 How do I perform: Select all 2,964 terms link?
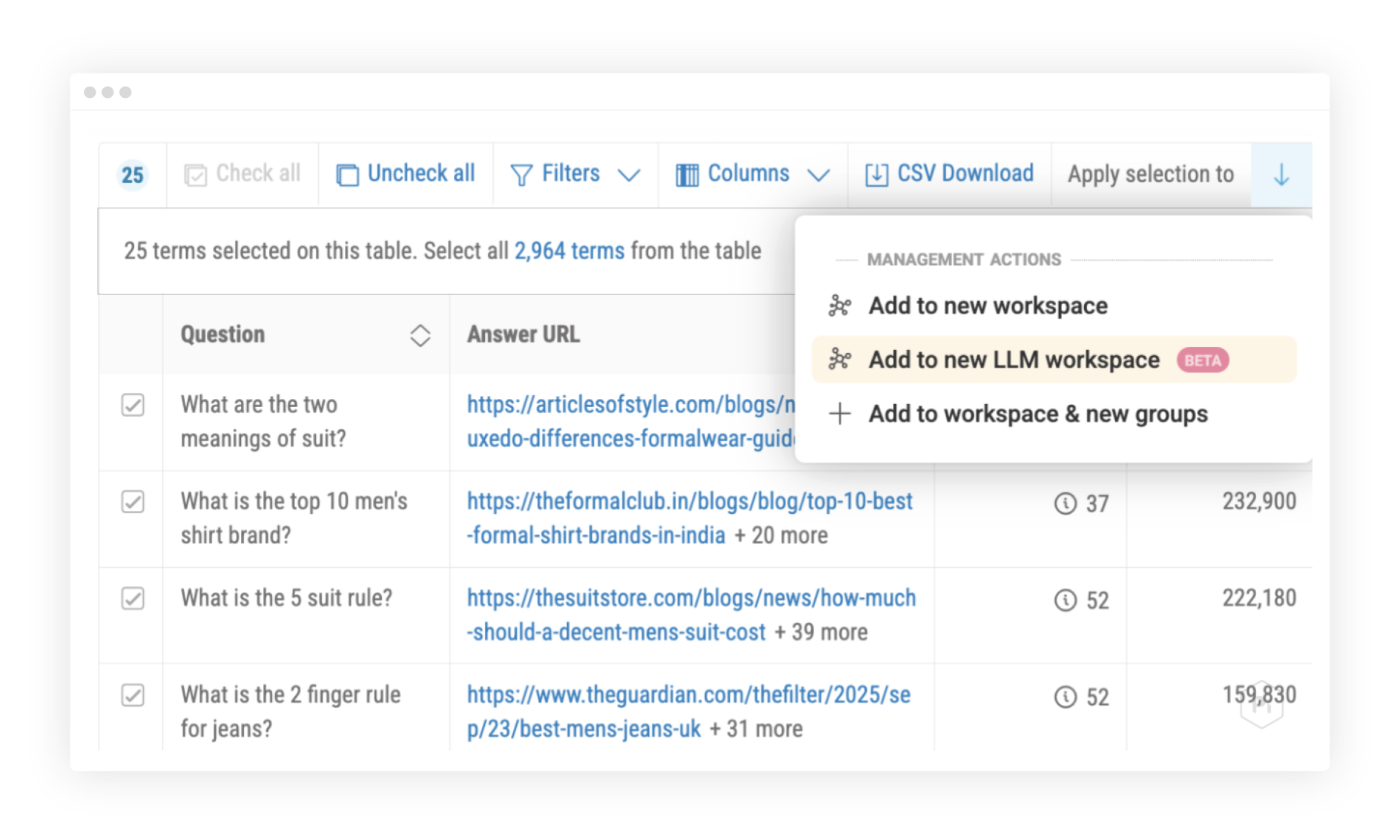tap(569, 251)
